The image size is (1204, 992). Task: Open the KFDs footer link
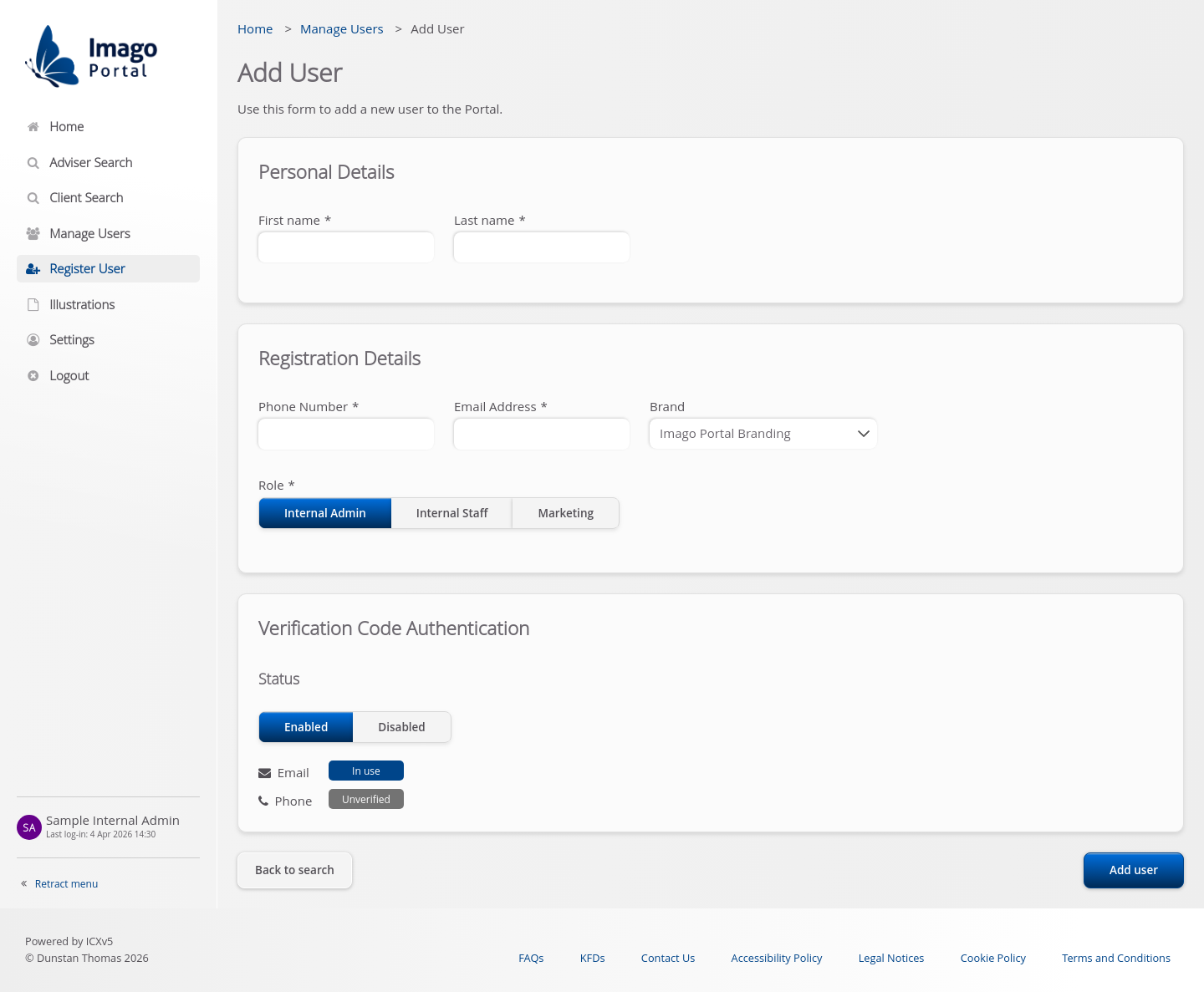593,959
